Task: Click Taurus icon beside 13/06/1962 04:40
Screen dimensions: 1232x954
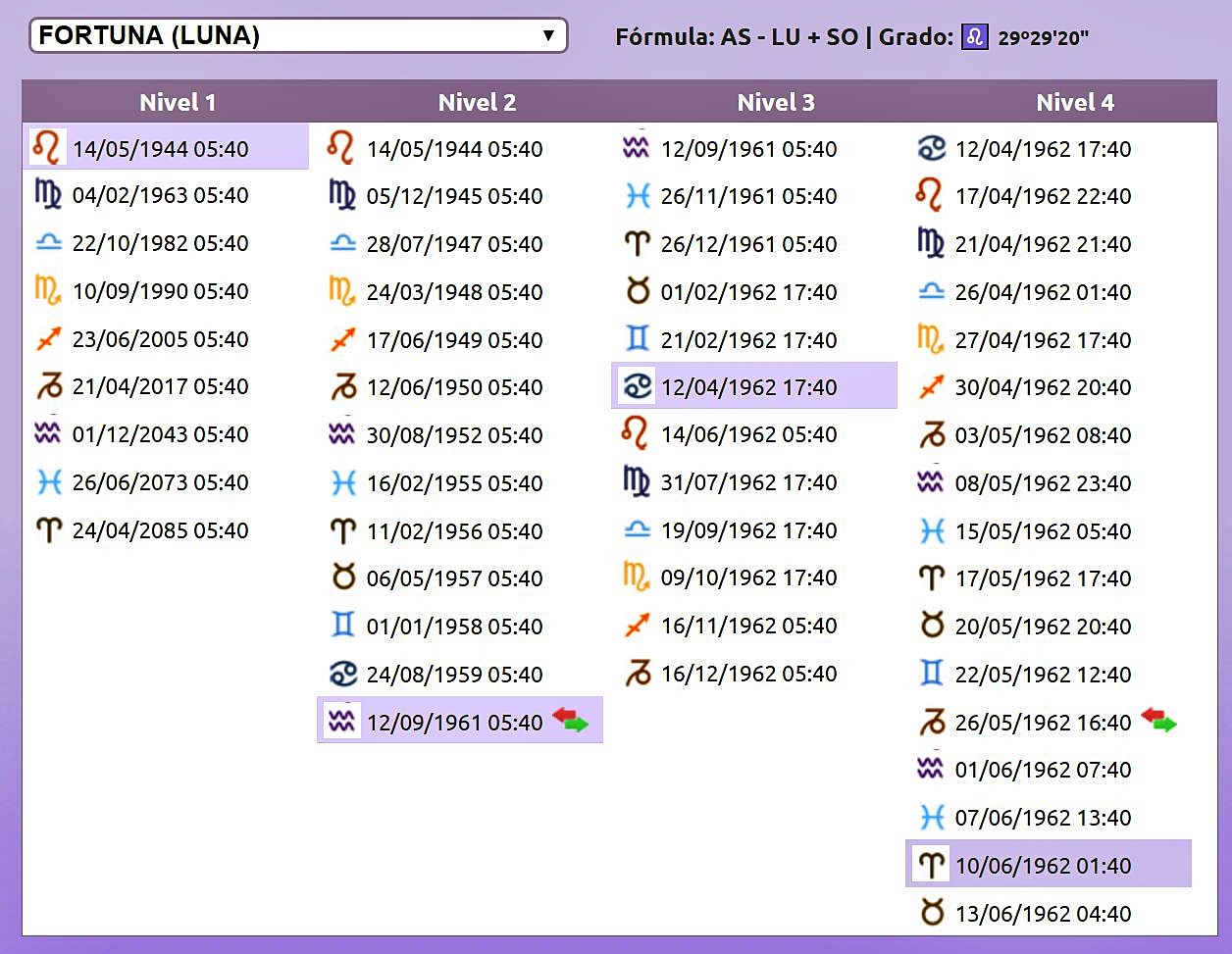Action: 932,913
